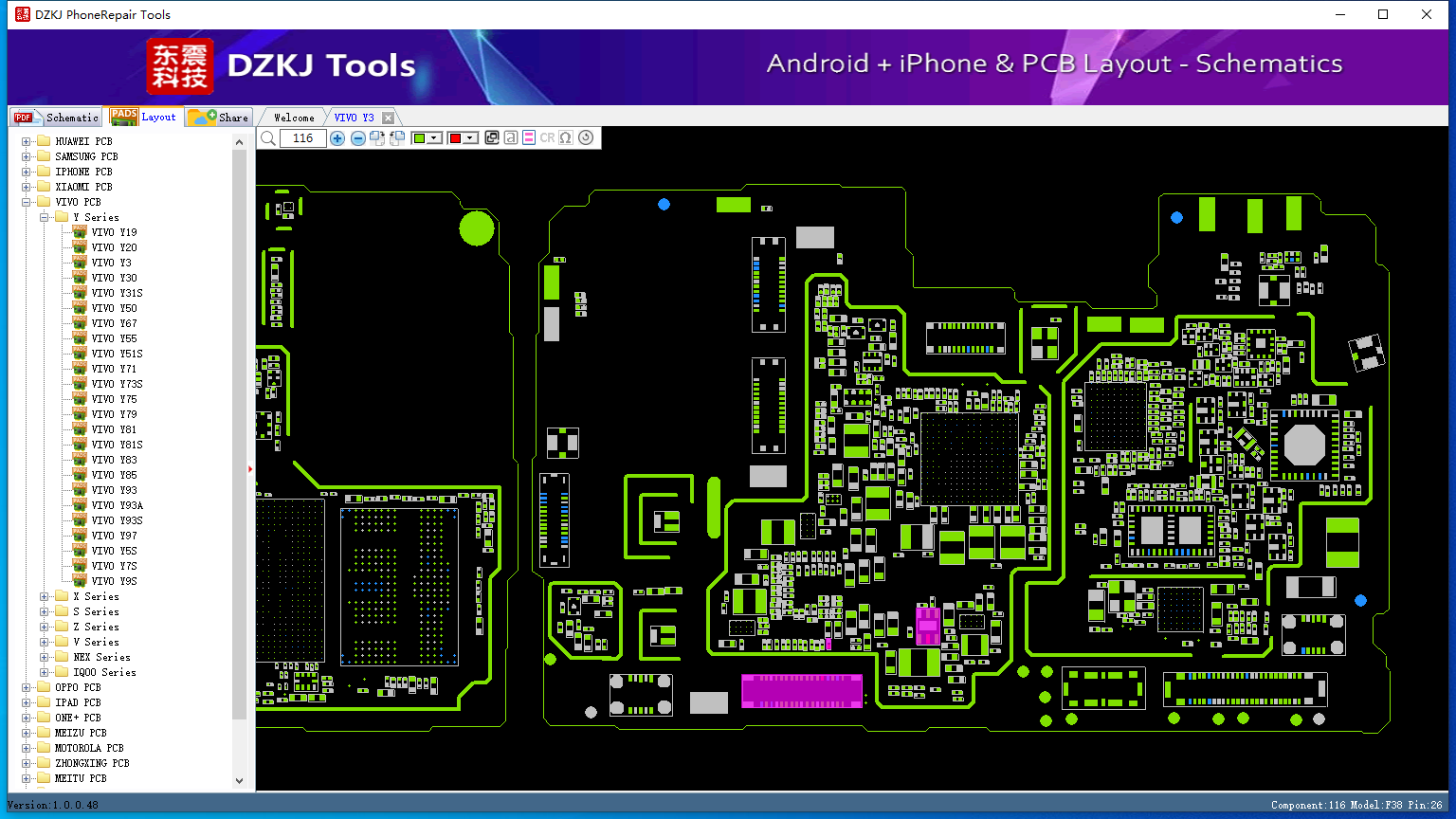The width and height of the screenshot is (1456, 819).
Task: Expand the IPHONE PCB folder
Action: (x=27, y=172)
